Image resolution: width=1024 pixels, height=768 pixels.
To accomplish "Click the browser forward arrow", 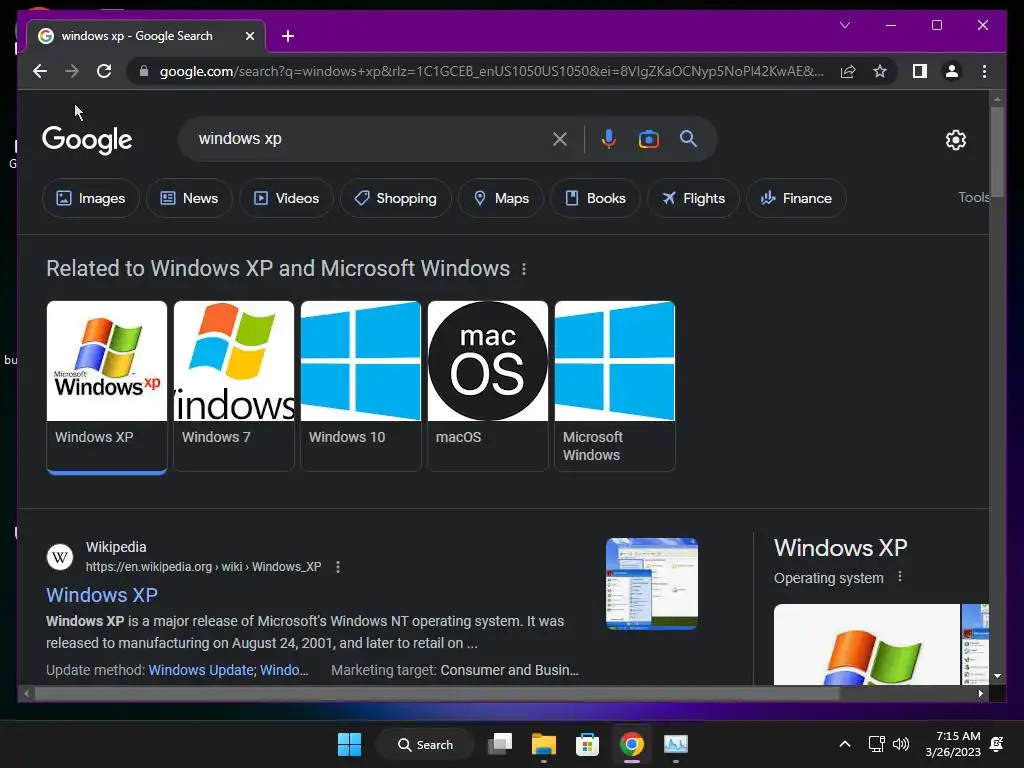I will point(72,71).
